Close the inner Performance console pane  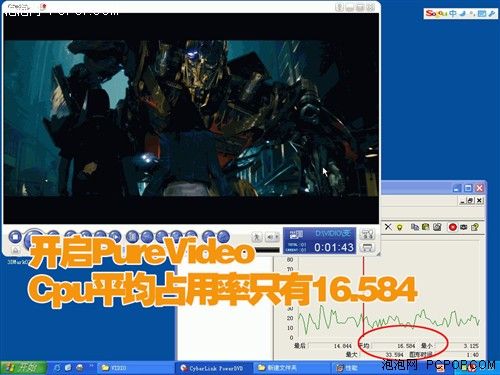[x=479, y=201]
